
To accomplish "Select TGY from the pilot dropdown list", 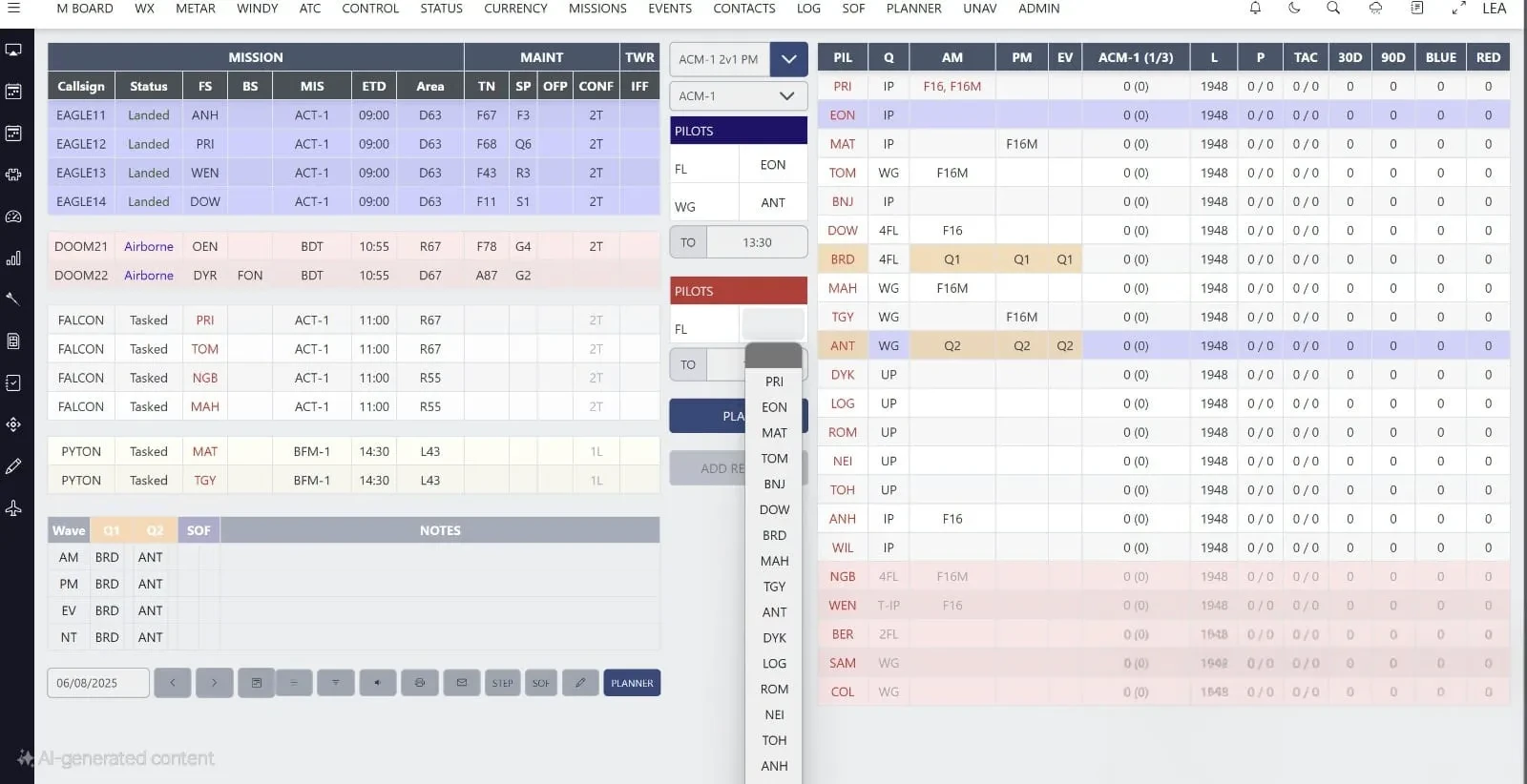I will coord(774,587).
